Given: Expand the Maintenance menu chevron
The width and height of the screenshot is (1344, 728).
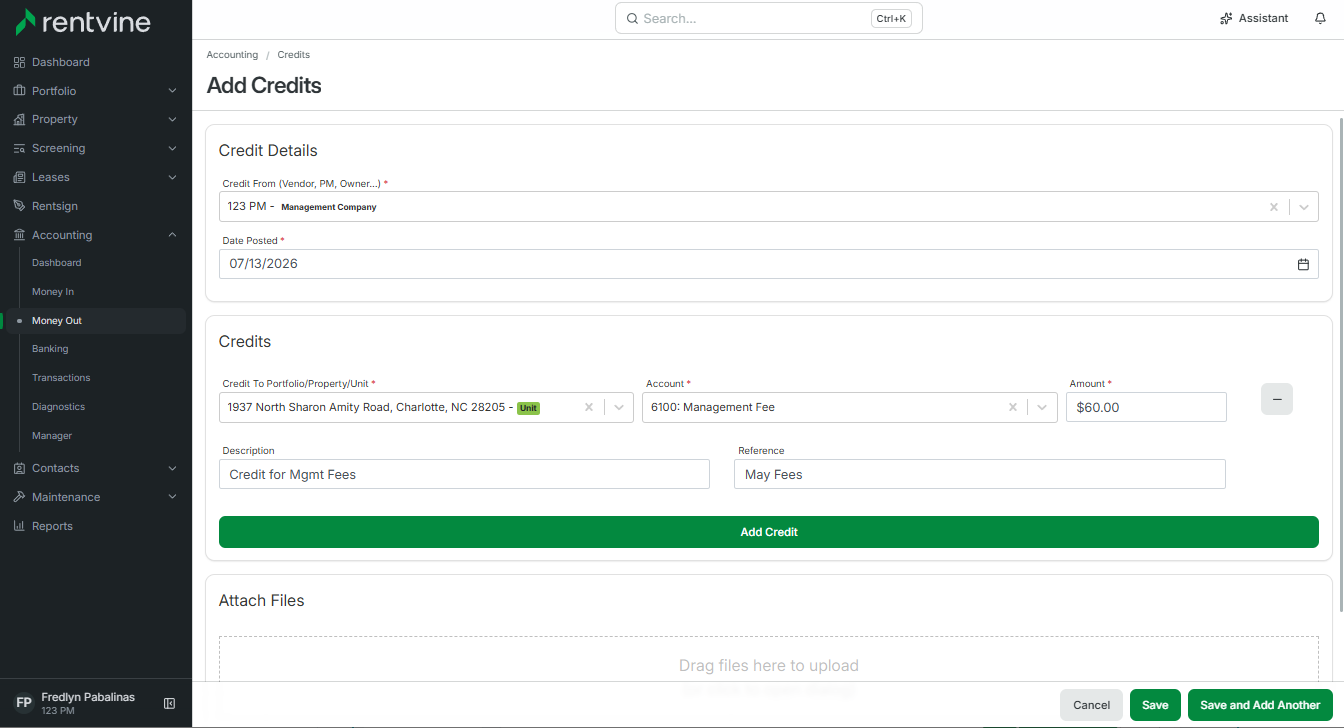Looking at the screenshot, I should coord(172,497).
